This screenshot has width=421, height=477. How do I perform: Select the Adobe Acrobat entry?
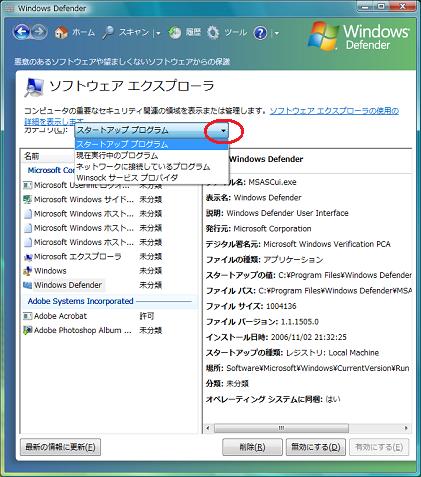coord(60,316)
